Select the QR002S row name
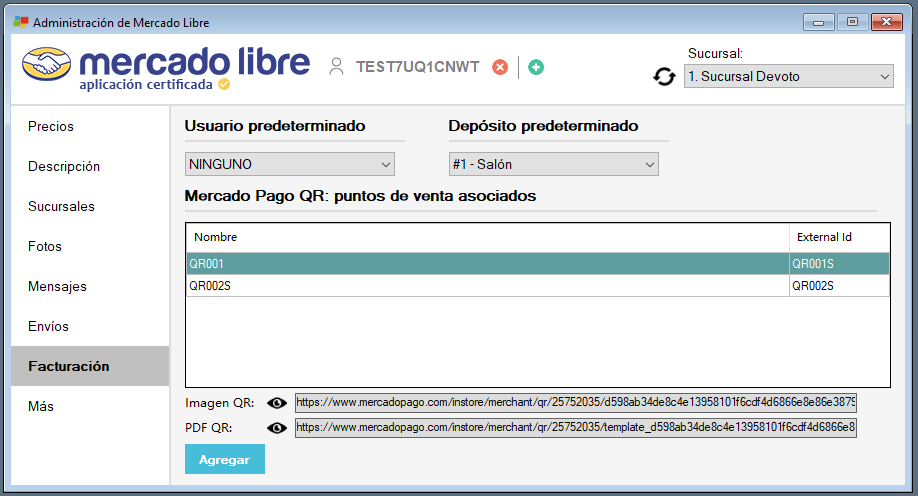The image size is (918, 496). coord(488,286)
